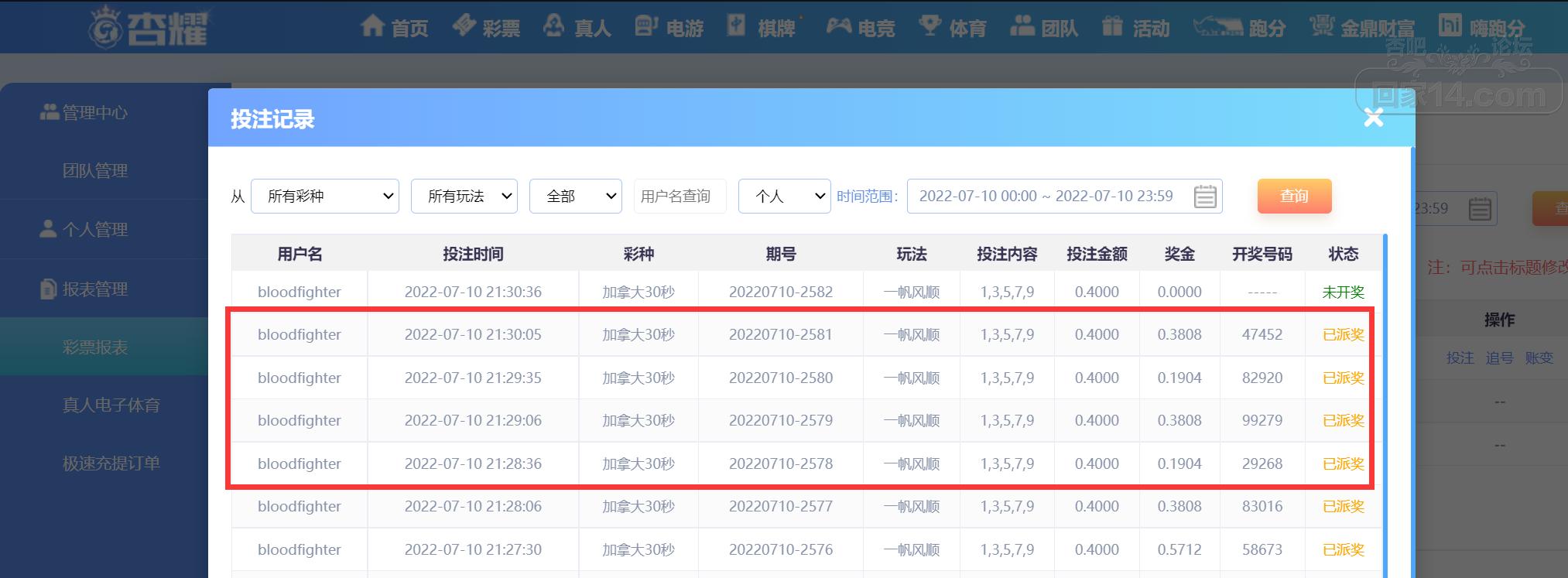Click 加拿大30秒 in row 20220710-2577

[638, 506]
